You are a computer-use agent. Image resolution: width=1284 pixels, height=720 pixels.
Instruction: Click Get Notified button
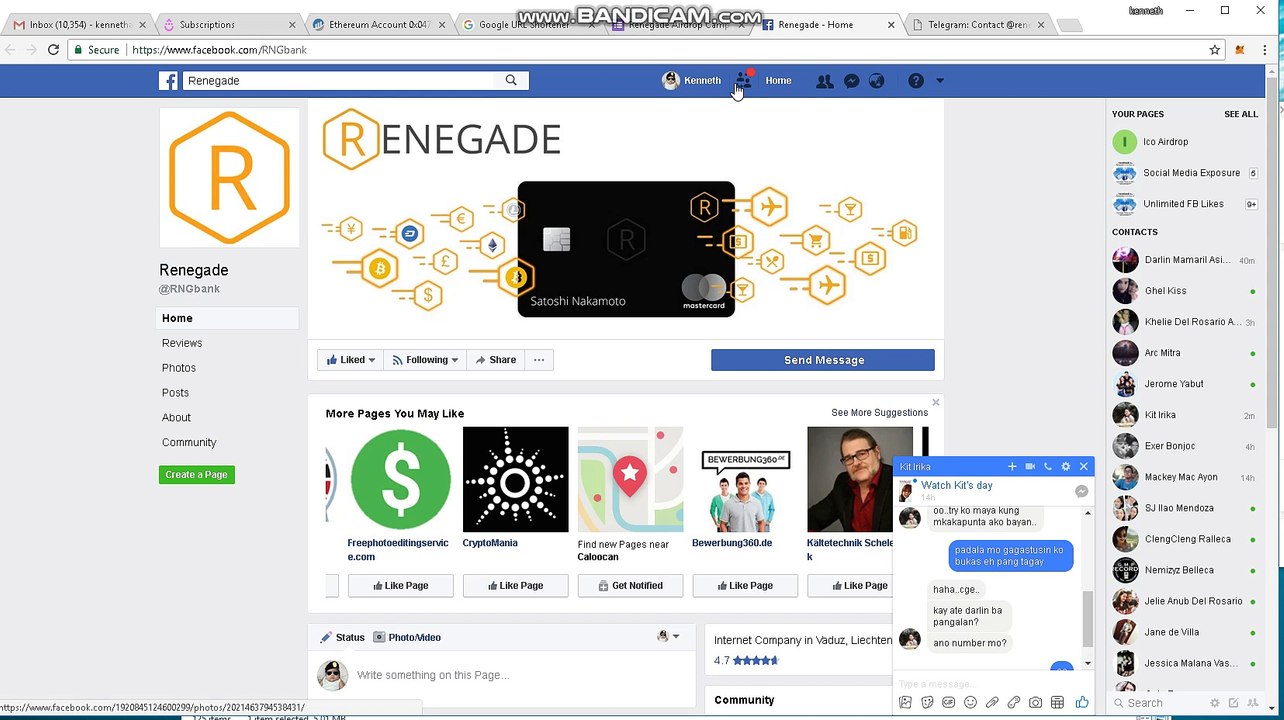630,586
